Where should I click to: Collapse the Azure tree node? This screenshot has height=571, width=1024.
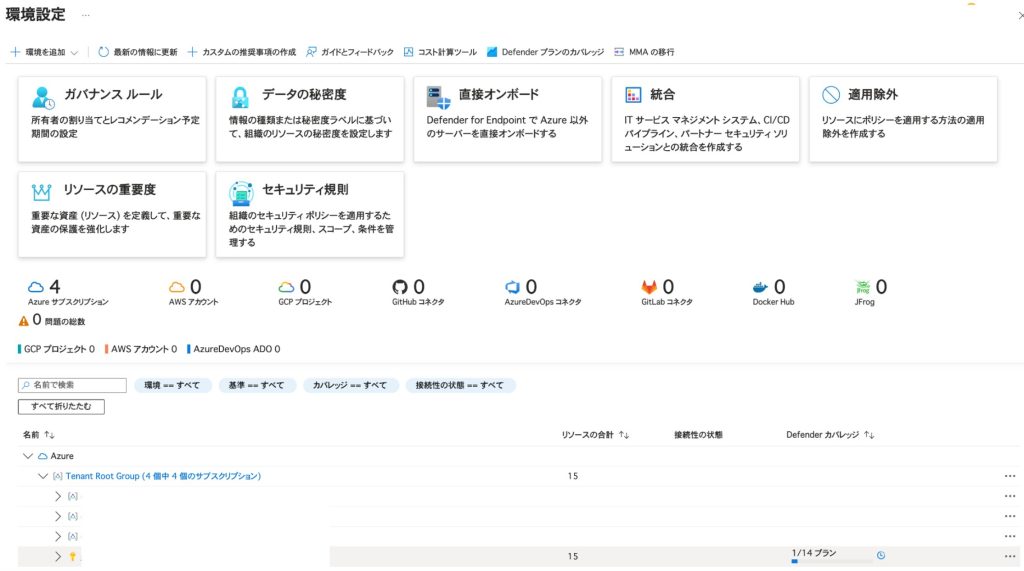(x=28, y=456)
